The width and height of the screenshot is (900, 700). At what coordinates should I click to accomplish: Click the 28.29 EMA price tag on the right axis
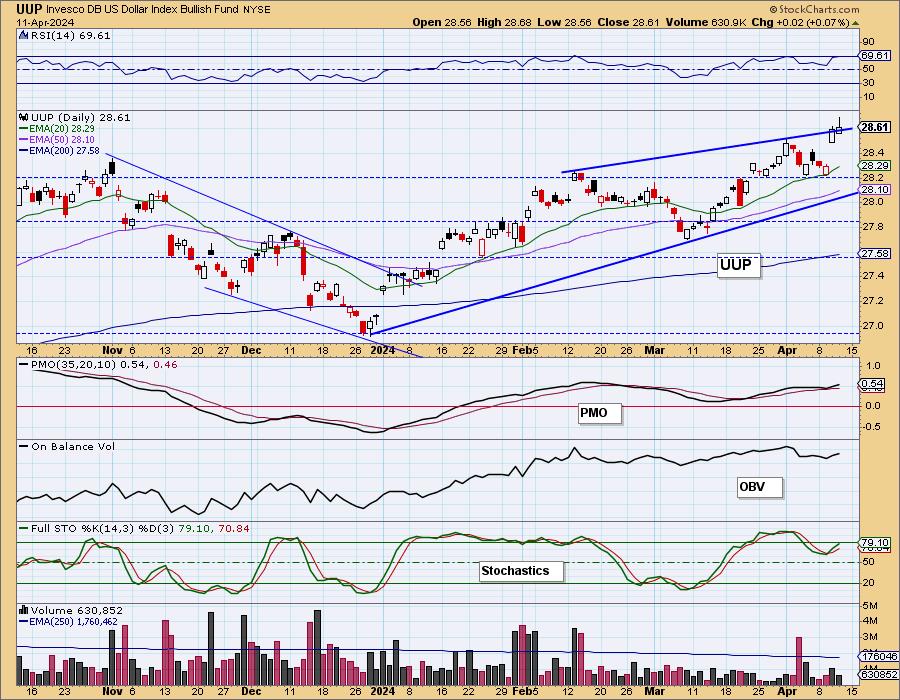(x=875, y=165)
